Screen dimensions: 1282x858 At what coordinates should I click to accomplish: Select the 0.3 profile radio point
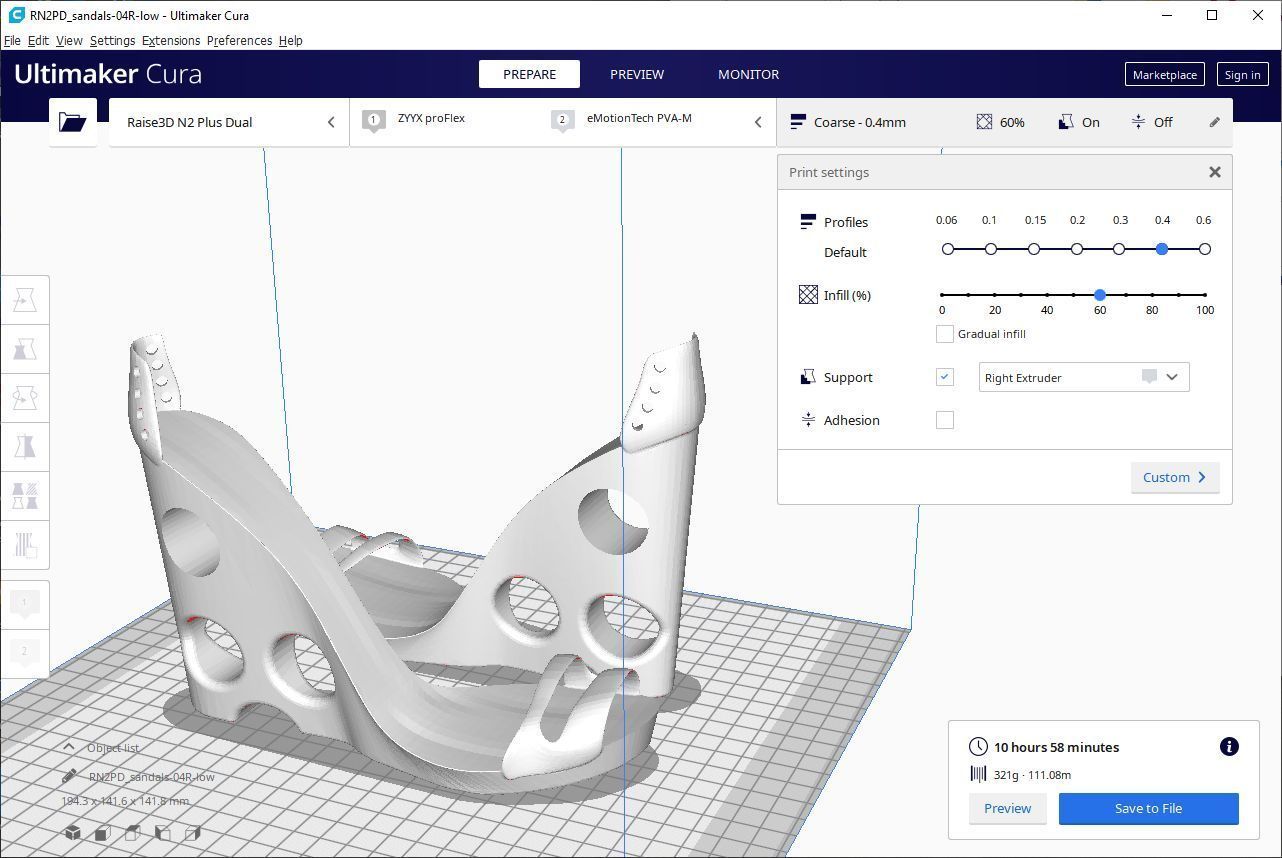click(1119, 249)
